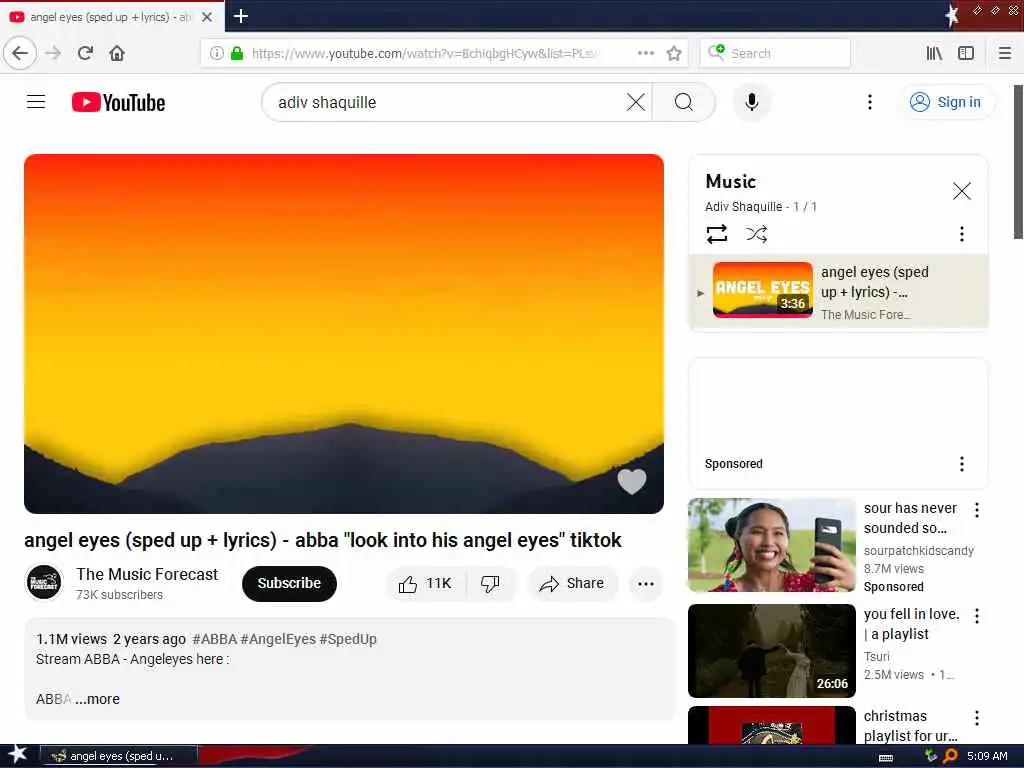Open sour has never sounded so sponsored video

point(772,545)
